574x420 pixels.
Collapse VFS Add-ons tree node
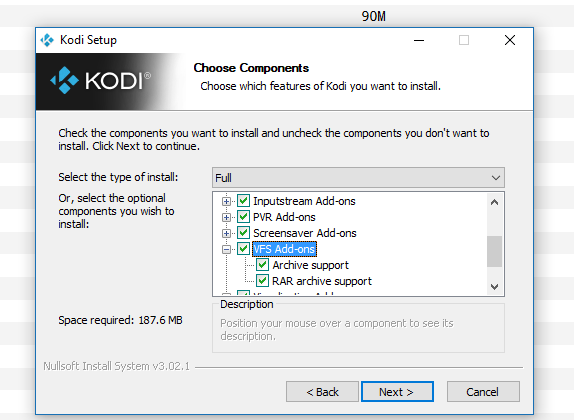226,249
